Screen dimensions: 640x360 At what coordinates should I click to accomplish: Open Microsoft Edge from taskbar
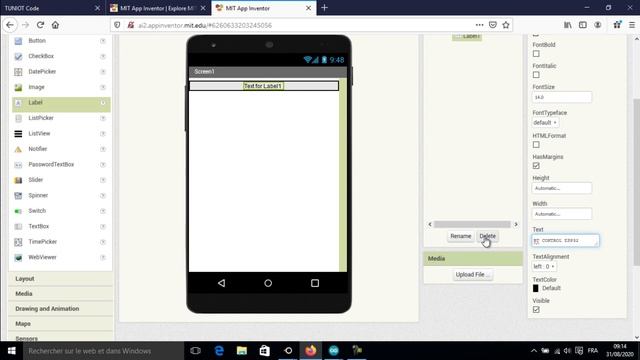coord(219,351)
